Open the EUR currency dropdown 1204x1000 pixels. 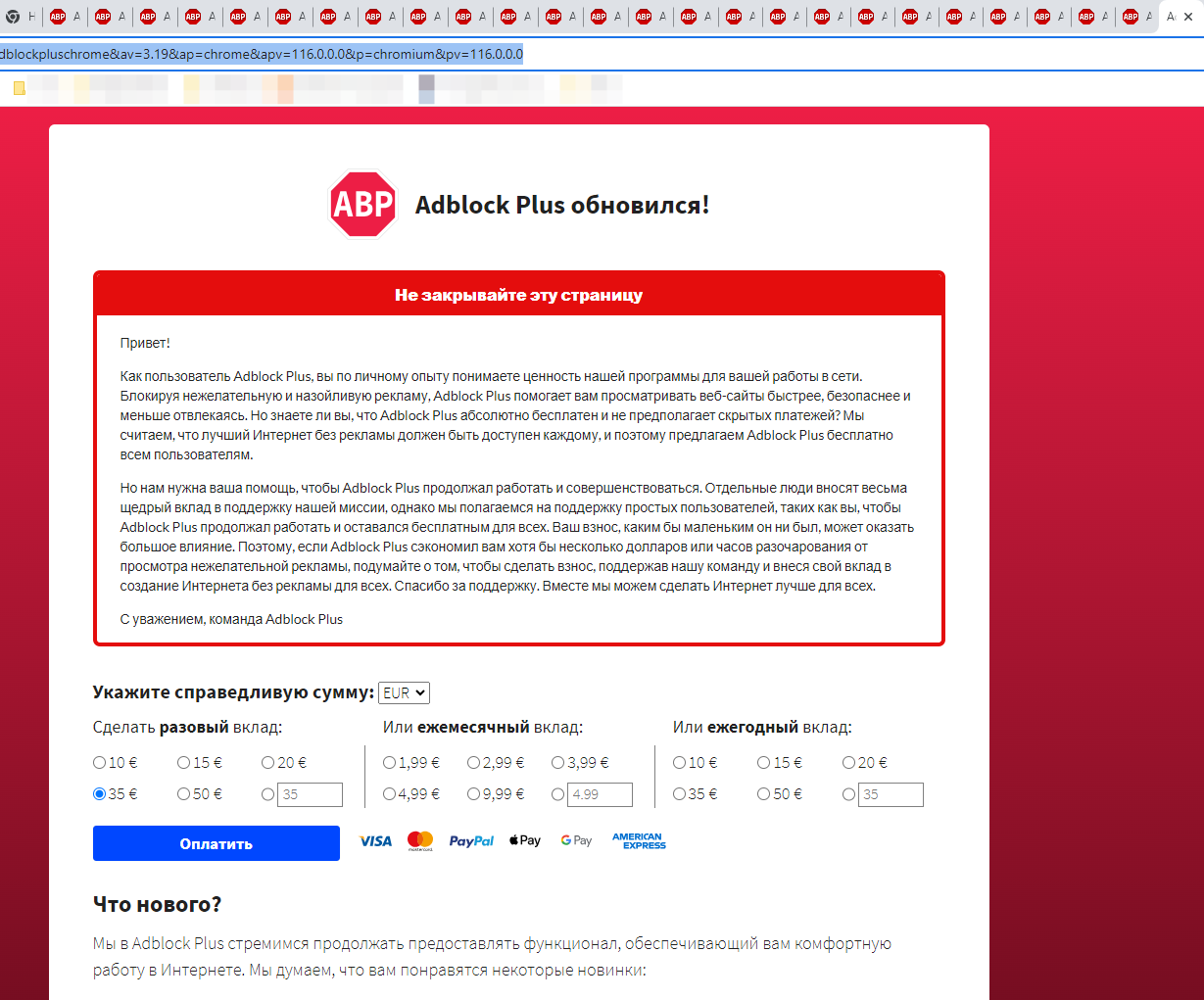click(x=404, y=693)
